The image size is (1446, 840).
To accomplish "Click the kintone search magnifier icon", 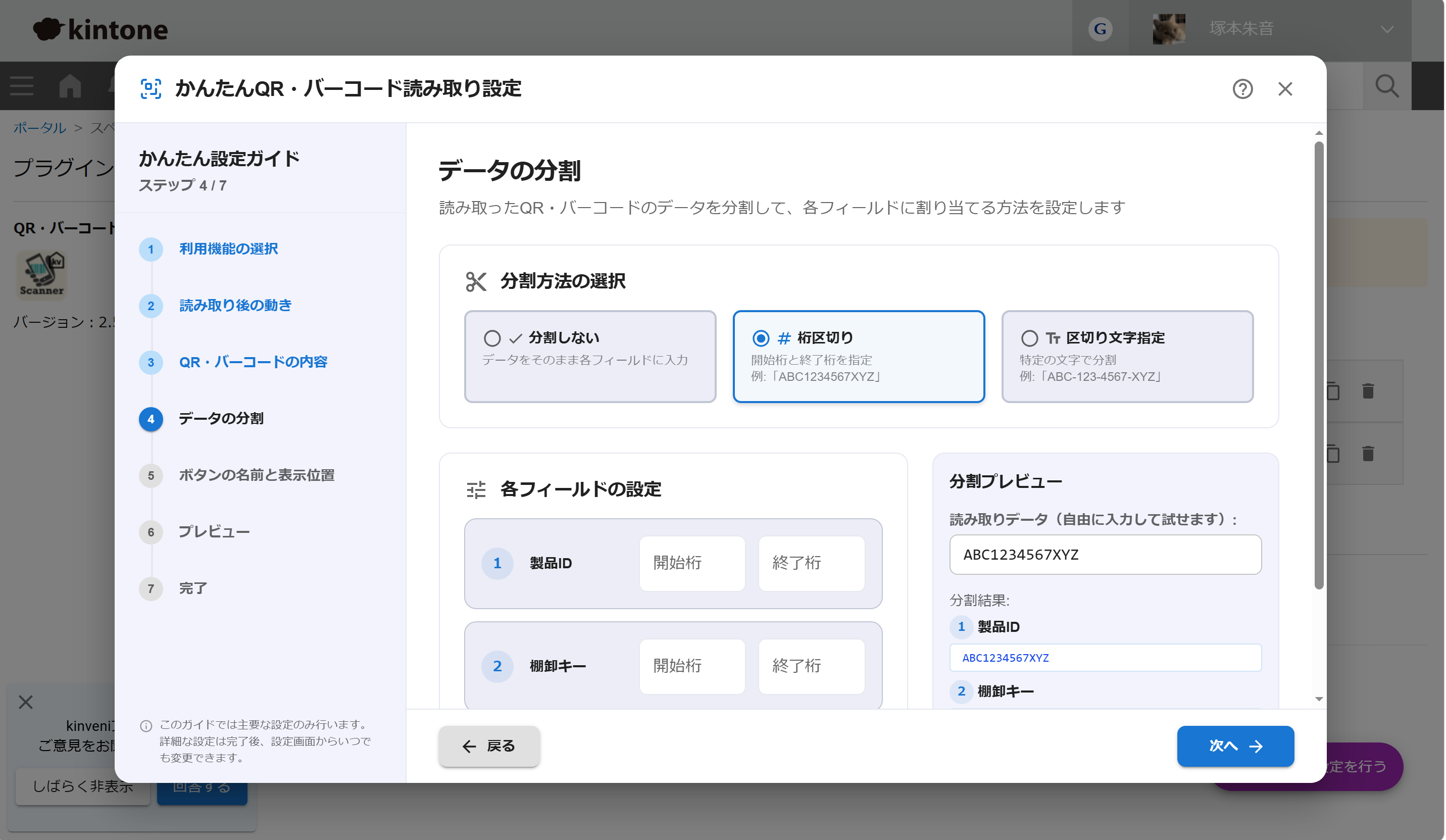I will tap(1387, 86).
